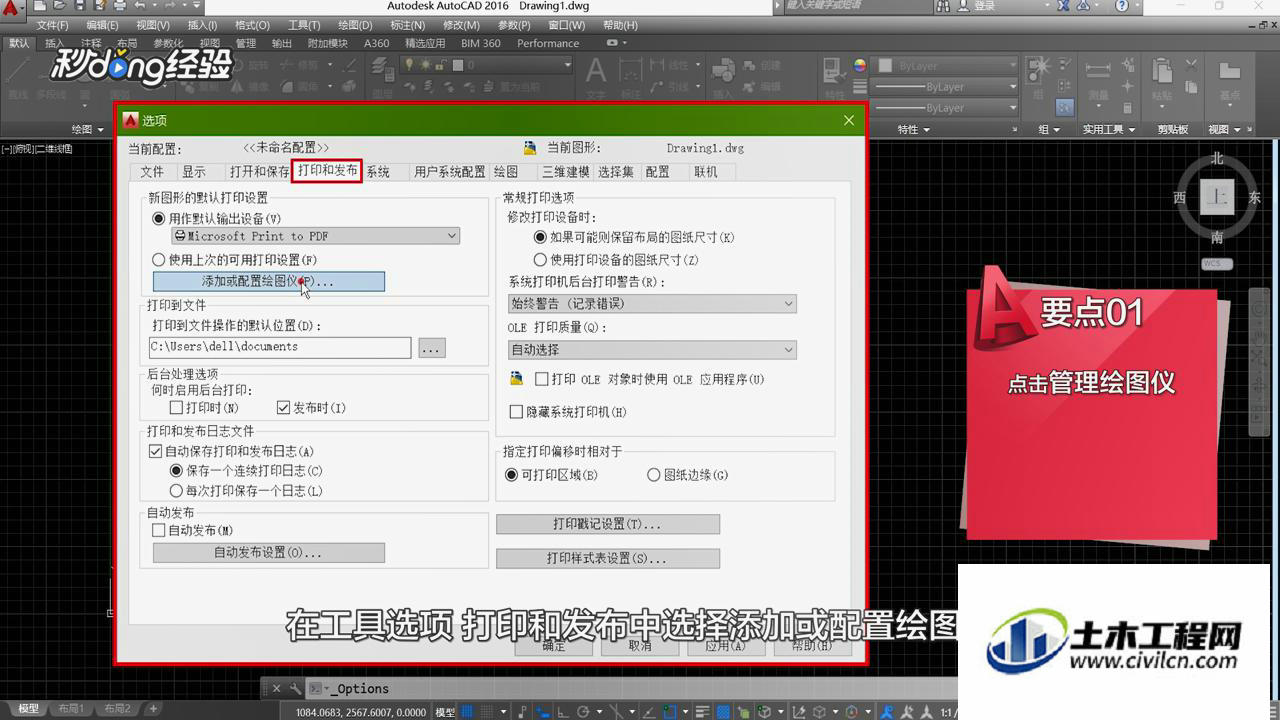This screenshot has height=720, width=1280.
Task: Click the folder icon beside 打印 OLE option
Action: (x=516, y=379)
